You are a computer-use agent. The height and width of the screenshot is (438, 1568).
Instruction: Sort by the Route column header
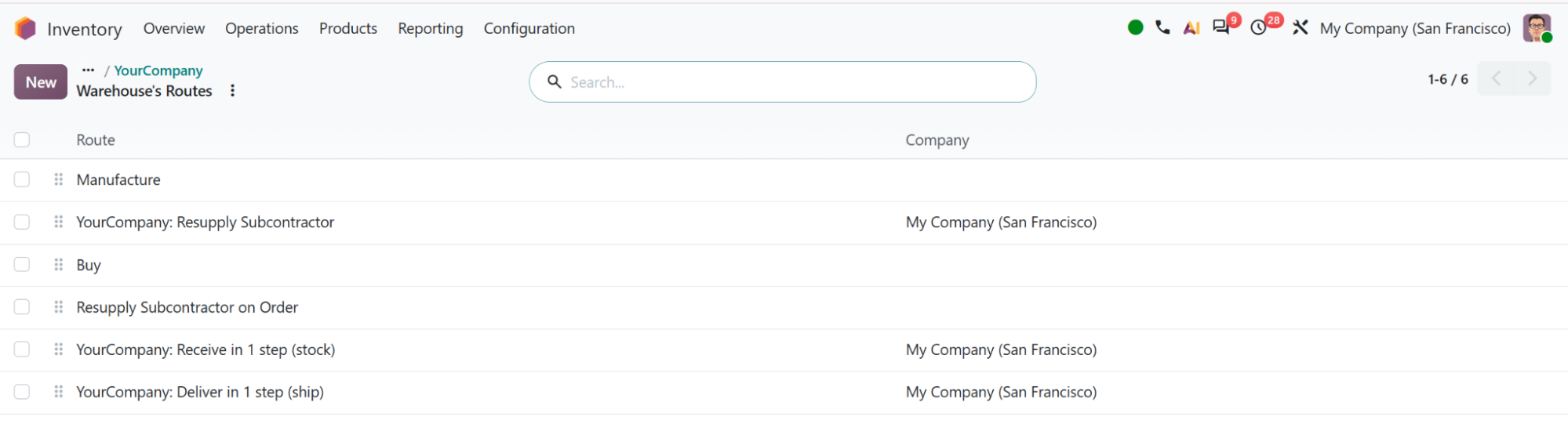[96, 139]
